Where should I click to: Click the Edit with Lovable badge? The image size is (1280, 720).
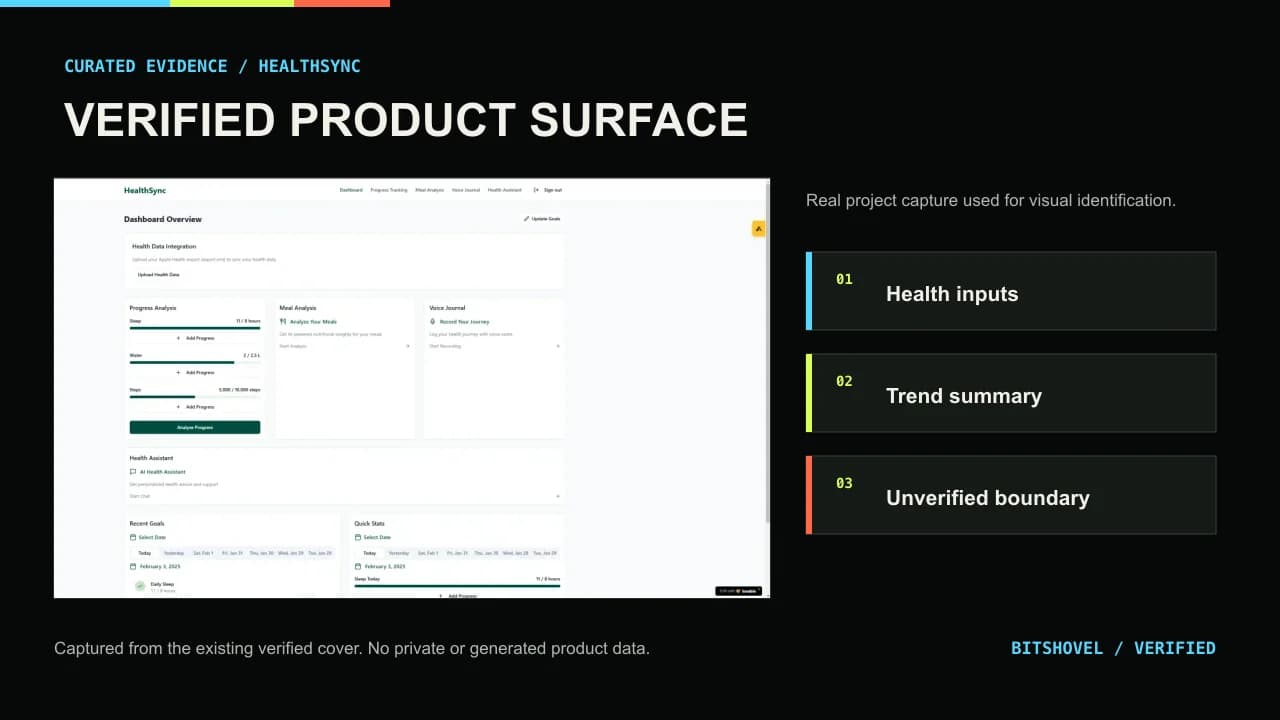tap(738, 591)
